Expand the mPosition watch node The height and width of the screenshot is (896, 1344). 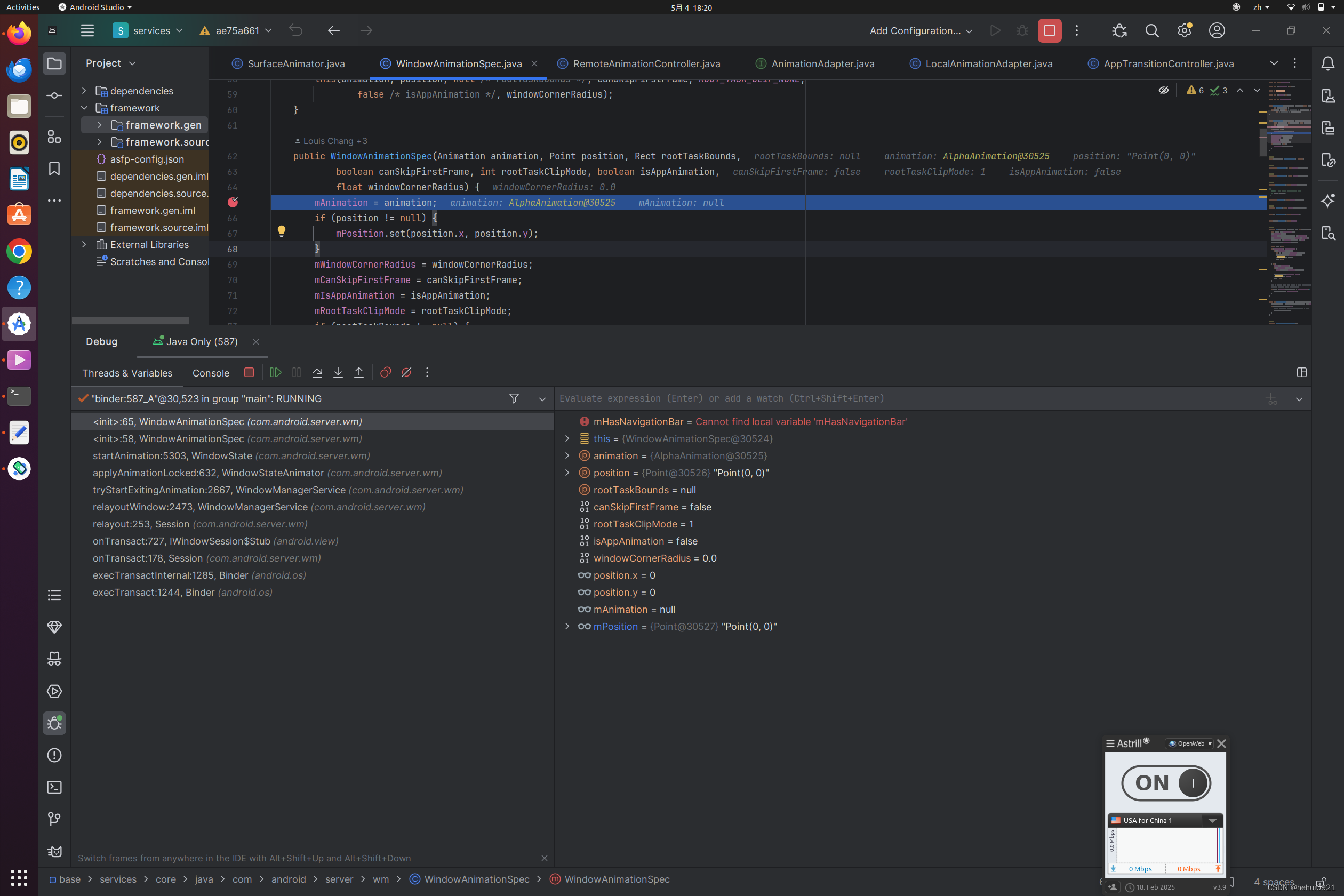coord(567,626)
